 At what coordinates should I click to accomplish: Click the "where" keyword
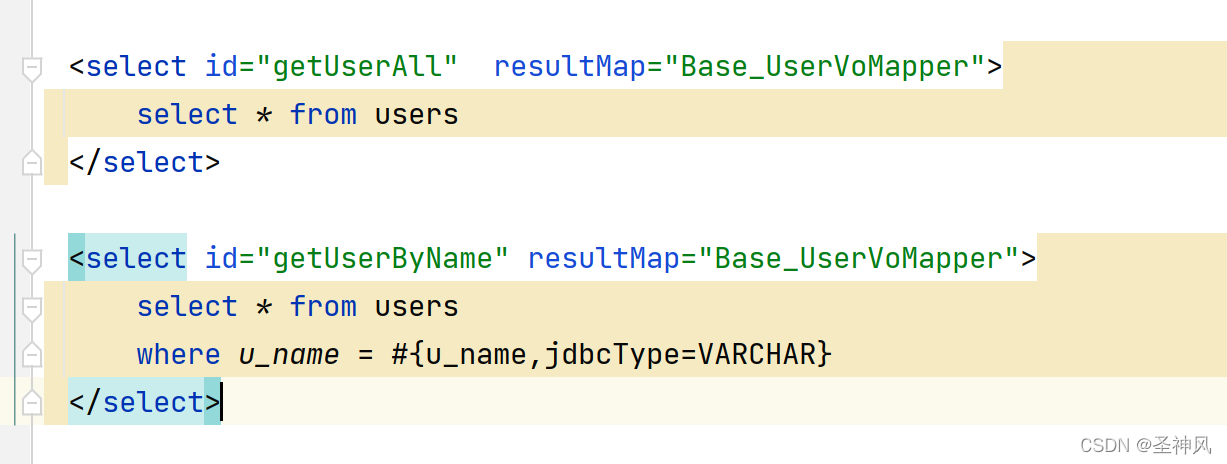(x=179, y=354)
